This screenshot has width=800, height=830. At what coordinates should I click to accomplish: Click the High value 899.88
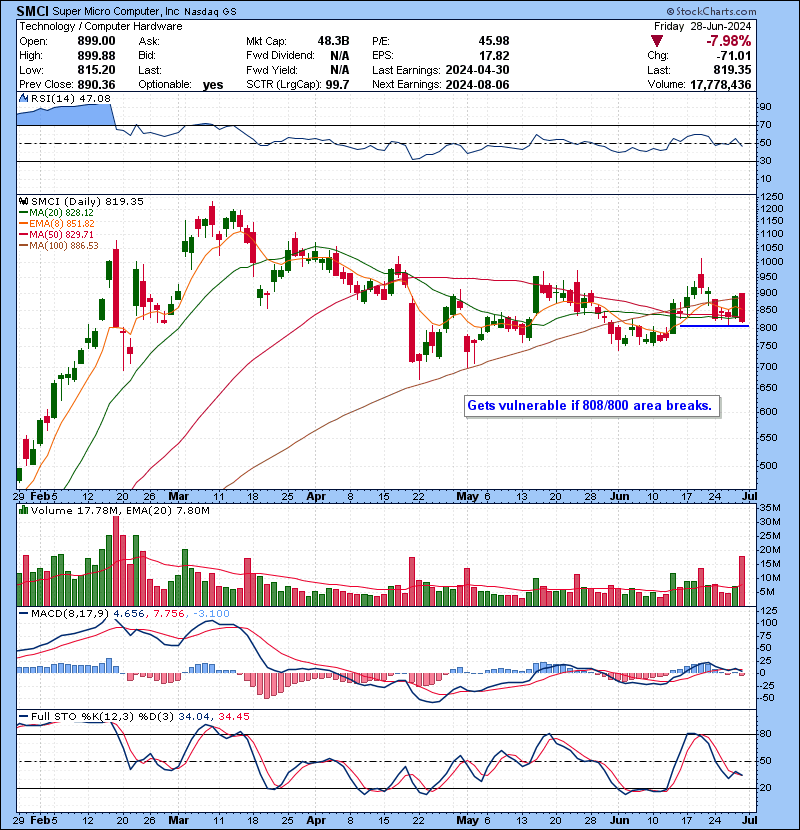pyautogui.click(x=96, y=56)
